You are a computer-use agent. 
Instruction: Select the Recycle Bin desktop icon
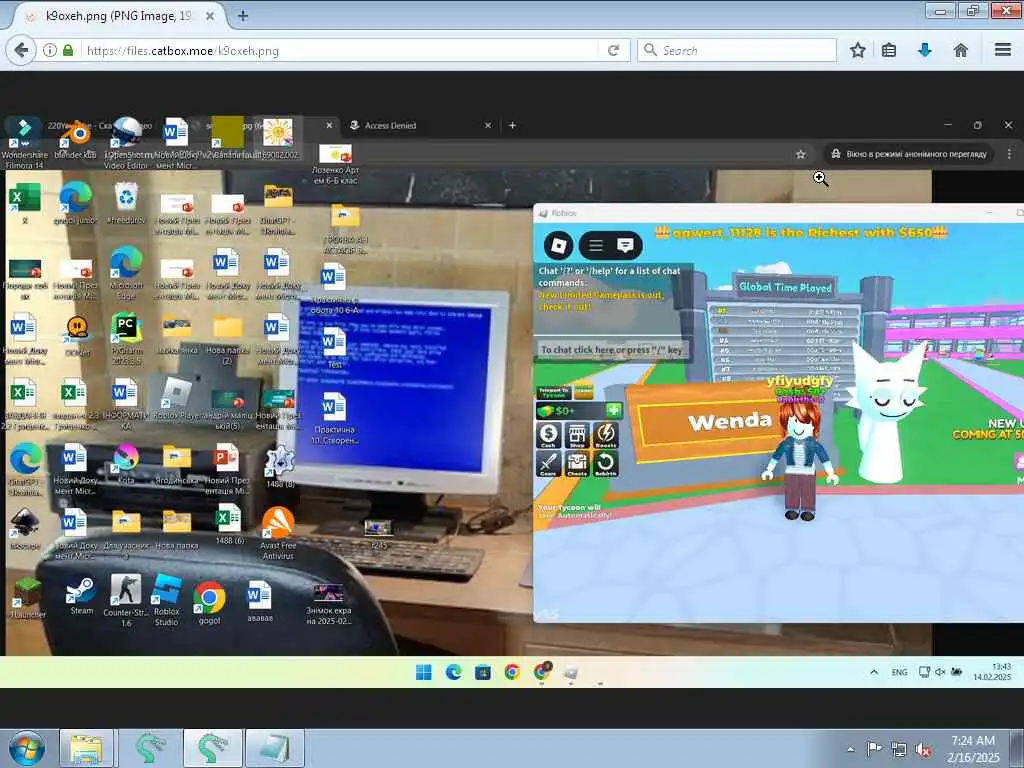pos(125,204)
